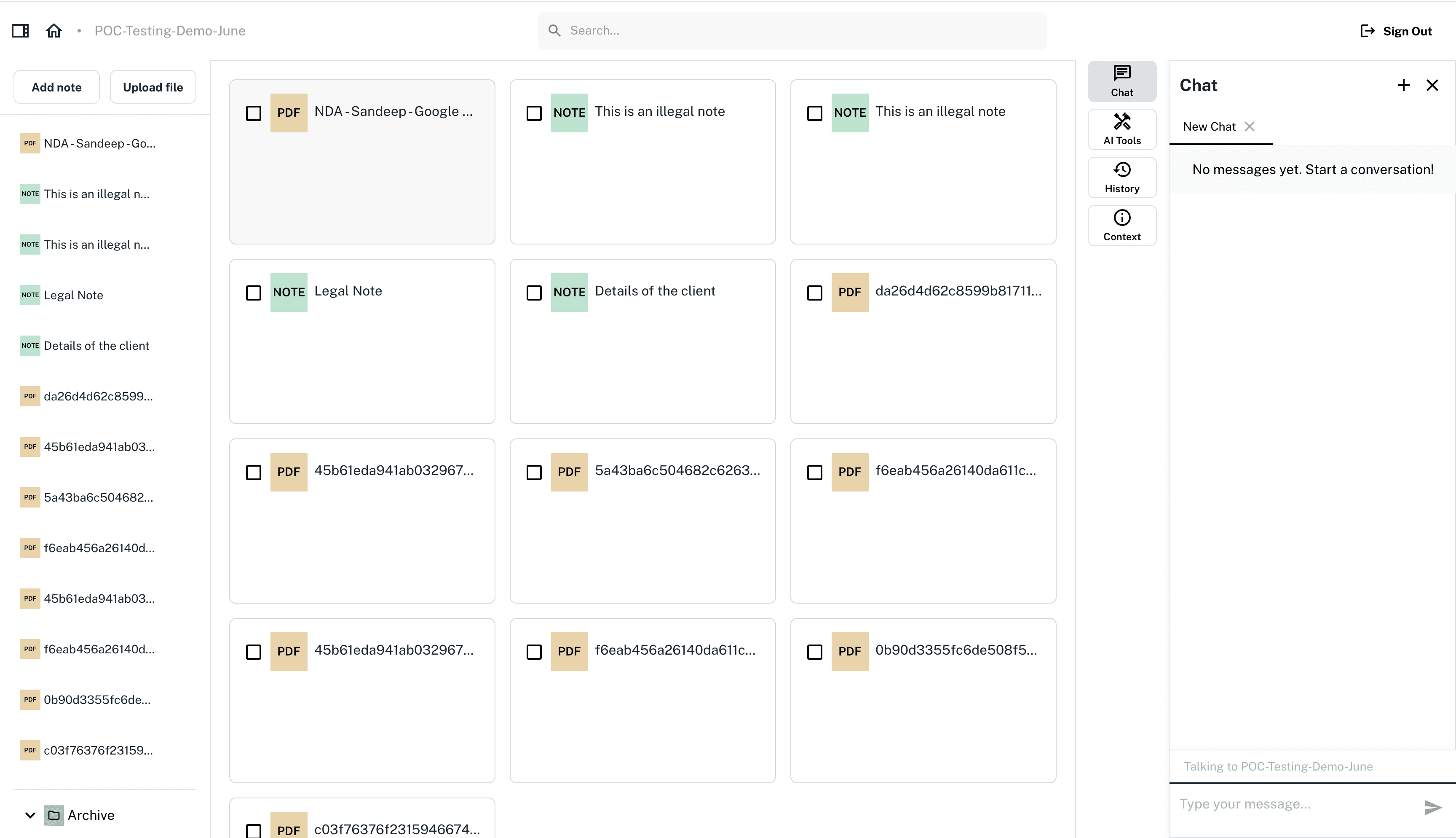
Task: Click sidebar PDF icon for NDA-Sandeep-Go...
Action: [x=30, y=143]
